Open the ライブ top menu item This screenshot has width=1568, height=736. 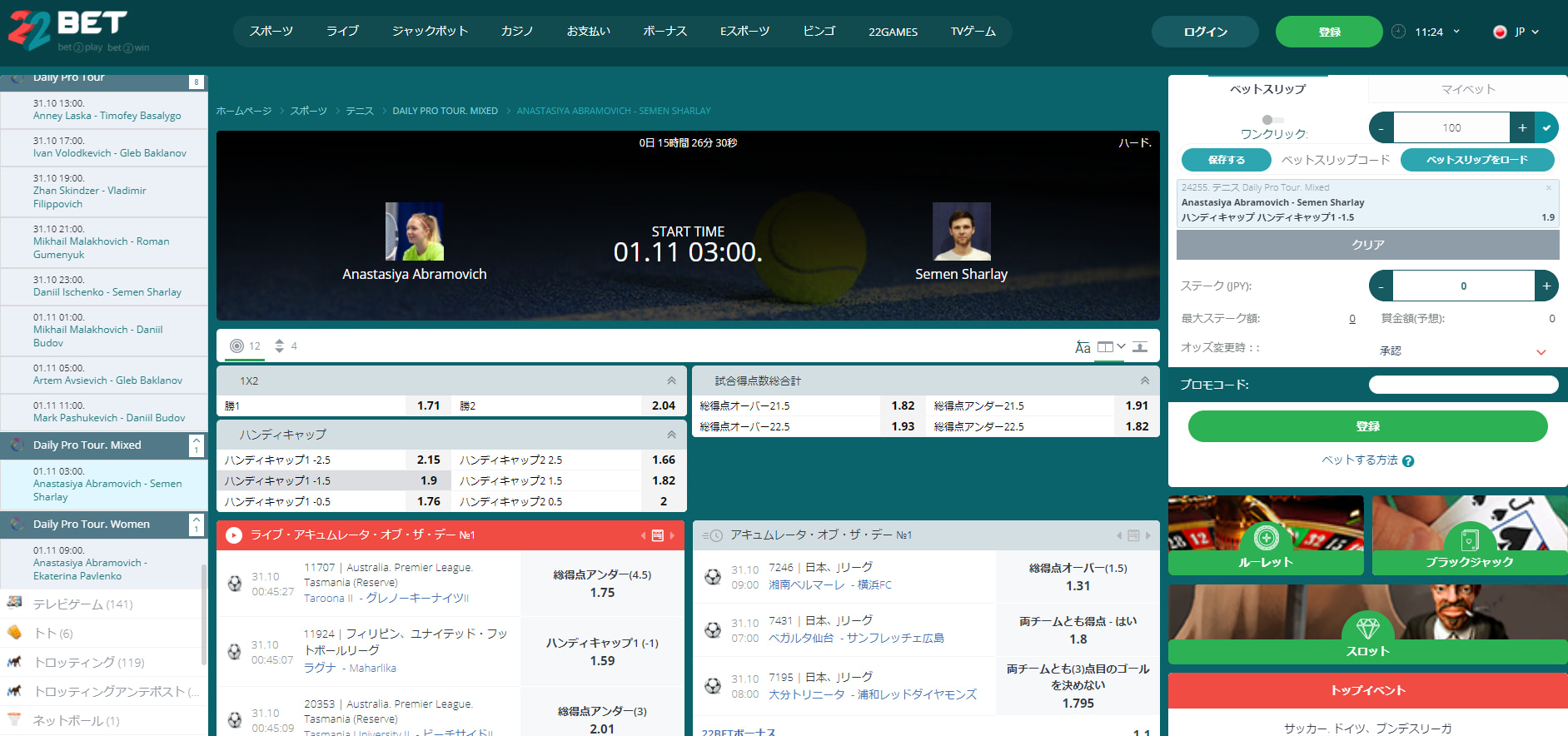pos(342,32)
